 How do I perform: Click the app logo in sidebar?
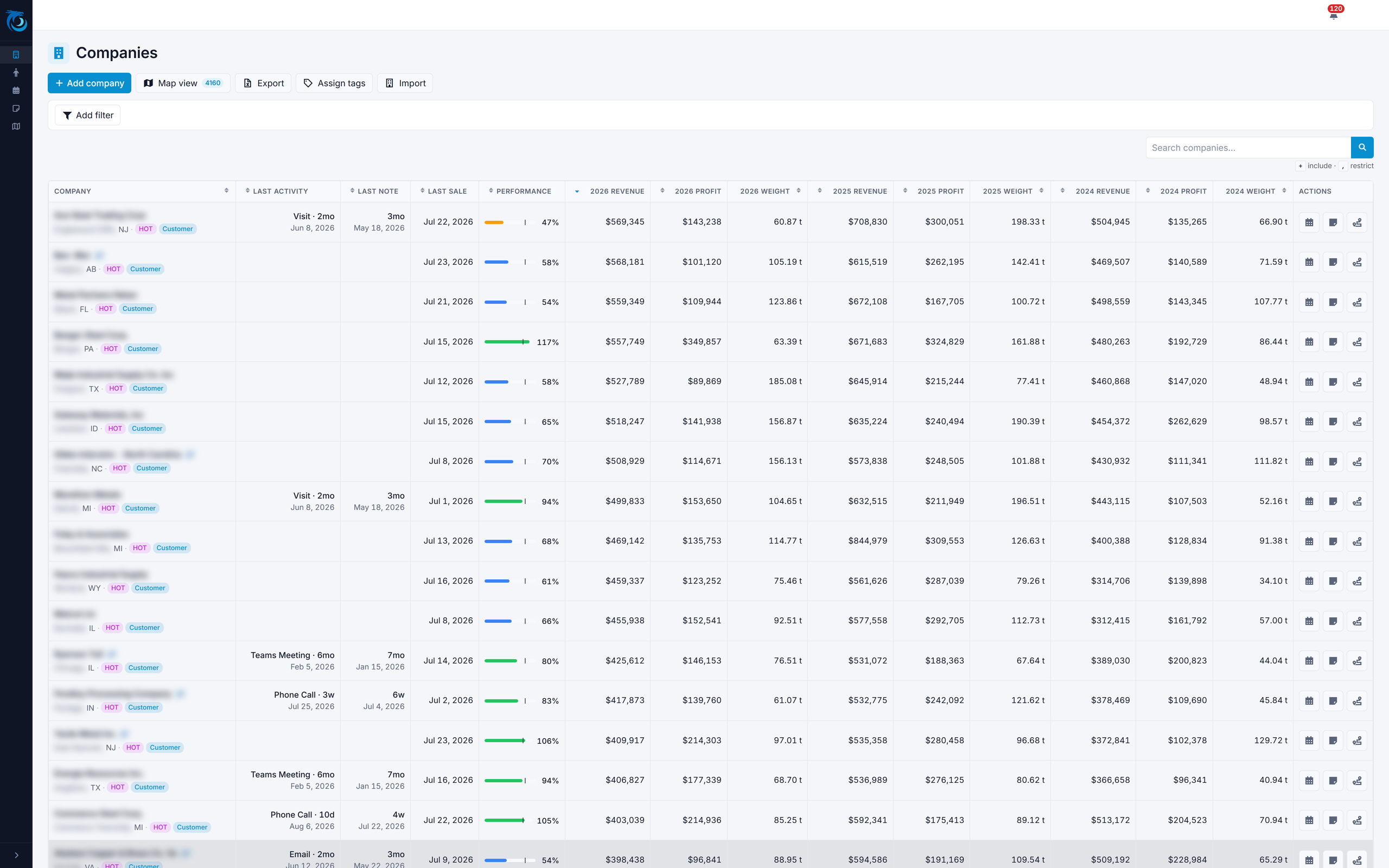click(x=16, y=21)
